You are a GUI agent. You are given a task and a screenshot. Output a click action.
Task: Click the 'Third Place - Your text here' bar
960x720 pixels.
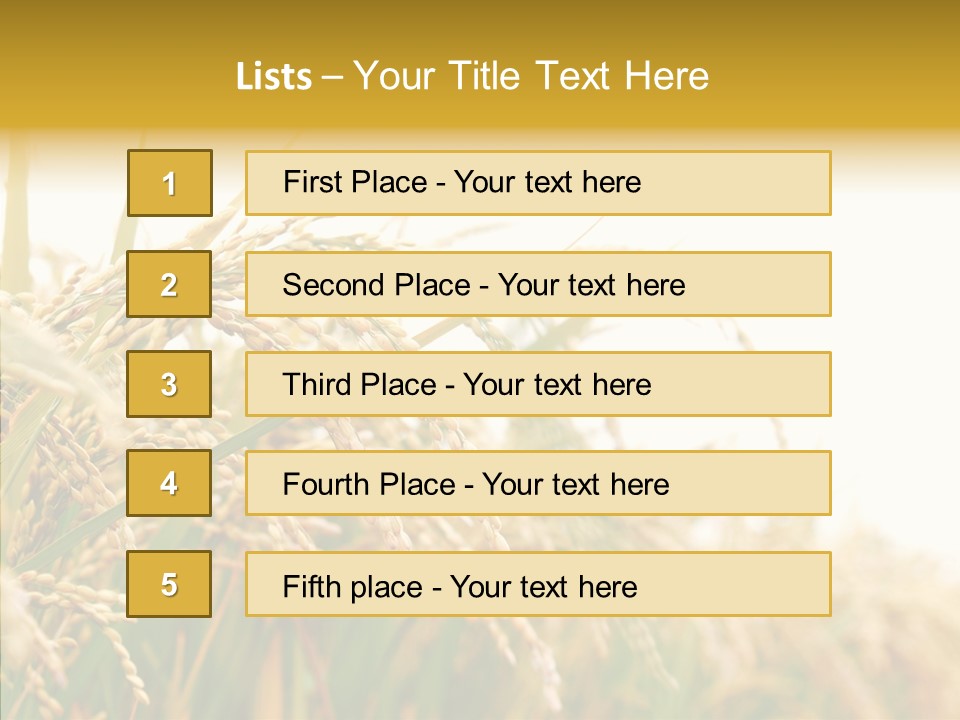538,384
